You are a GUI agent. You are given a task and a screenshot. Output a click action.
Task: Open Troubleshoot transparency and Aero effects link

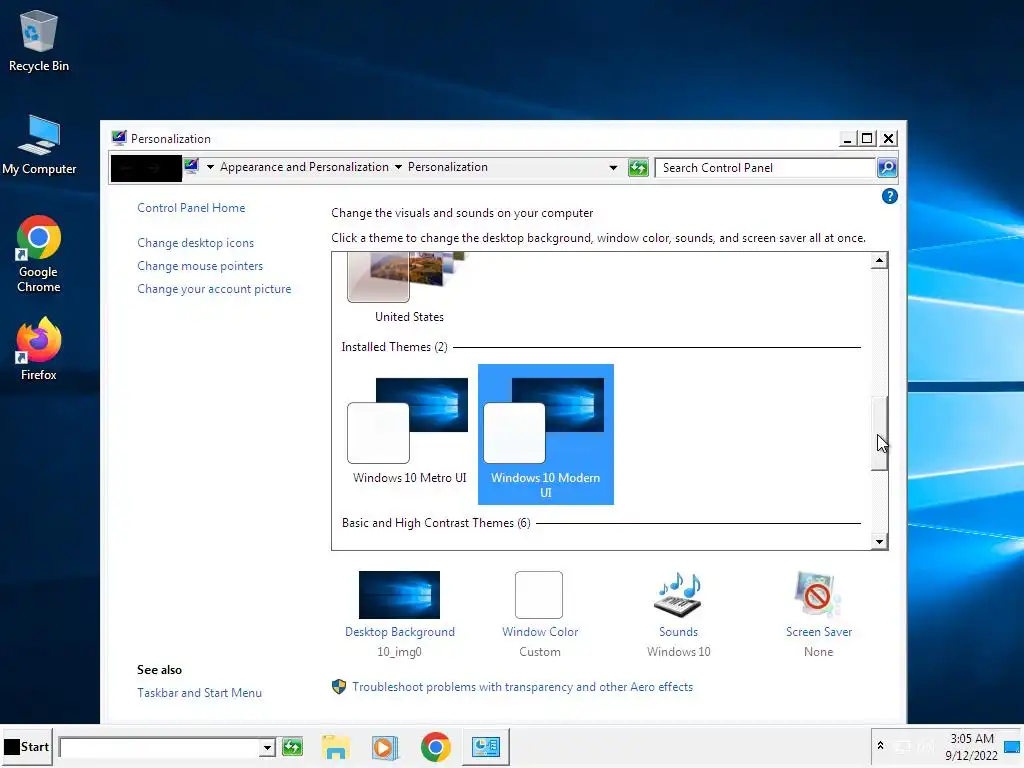522,687
